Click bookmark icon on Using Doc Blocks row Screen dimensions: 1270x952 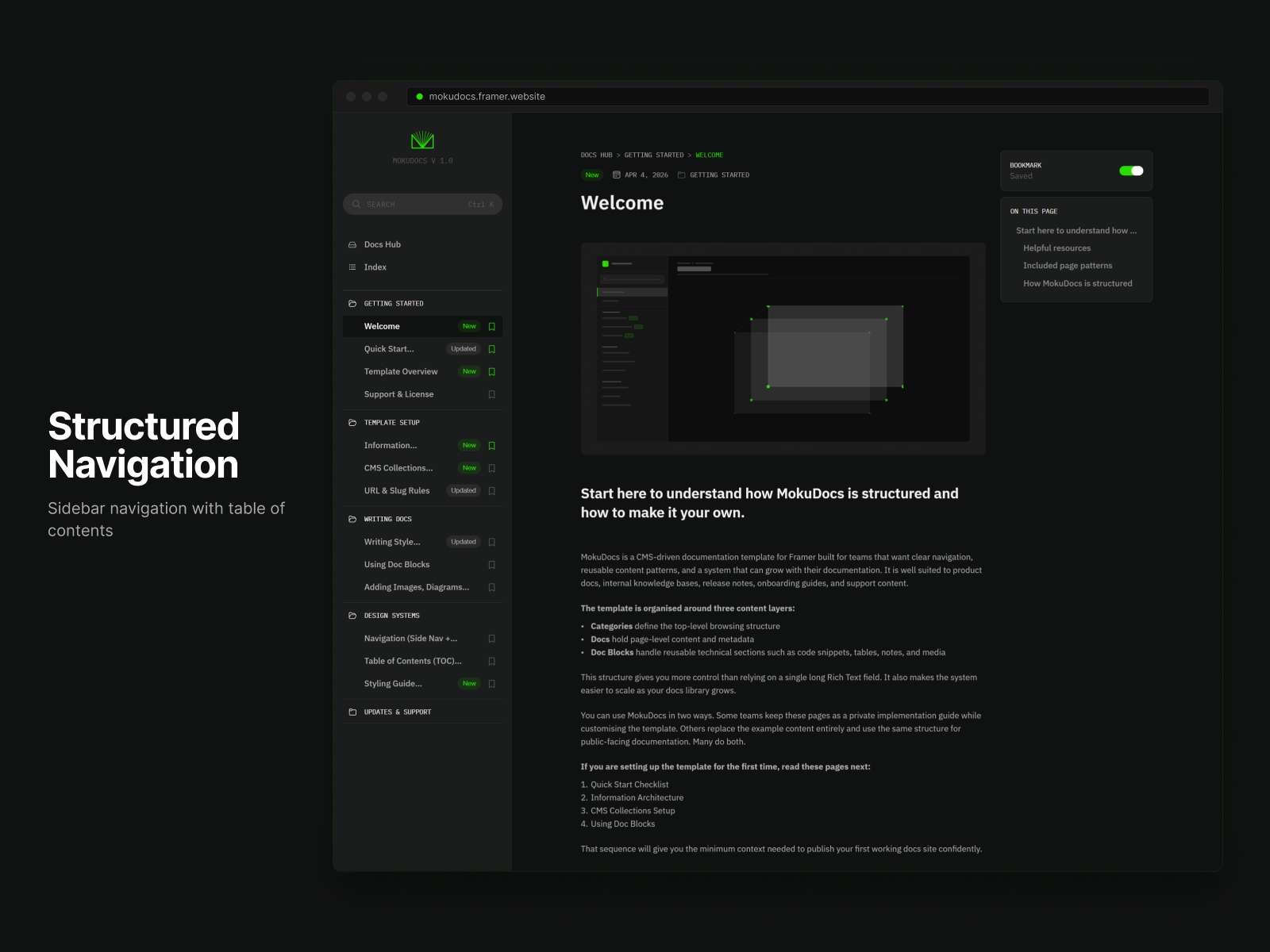click(x=491, y=565)
